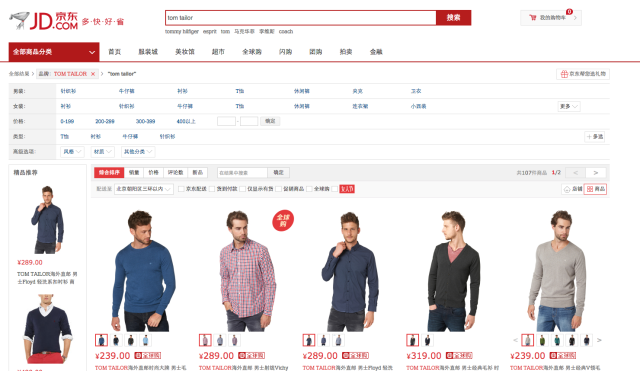
Task: Open sidebar navy shirt recommended product
Action: point(47,220)
